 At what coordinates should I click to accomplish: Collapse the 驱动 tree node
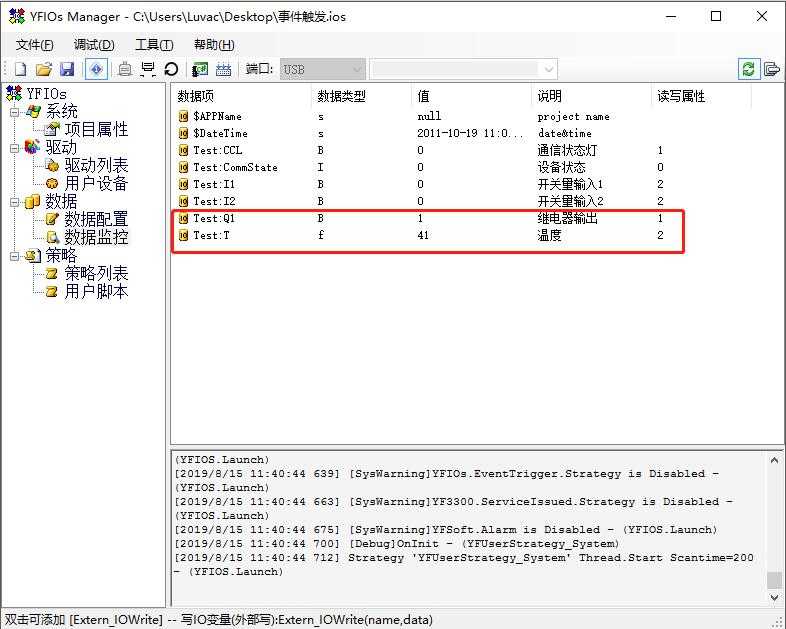[x=15, y=148]
